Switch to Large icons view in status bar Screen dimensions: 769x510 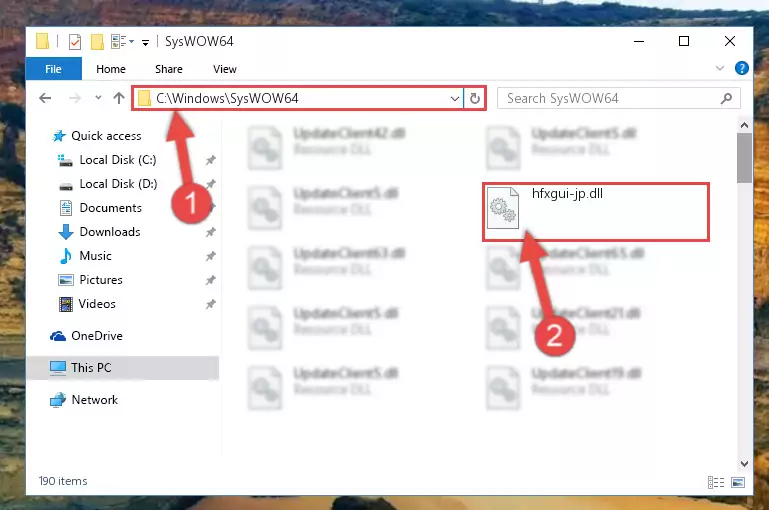point(738,483)
